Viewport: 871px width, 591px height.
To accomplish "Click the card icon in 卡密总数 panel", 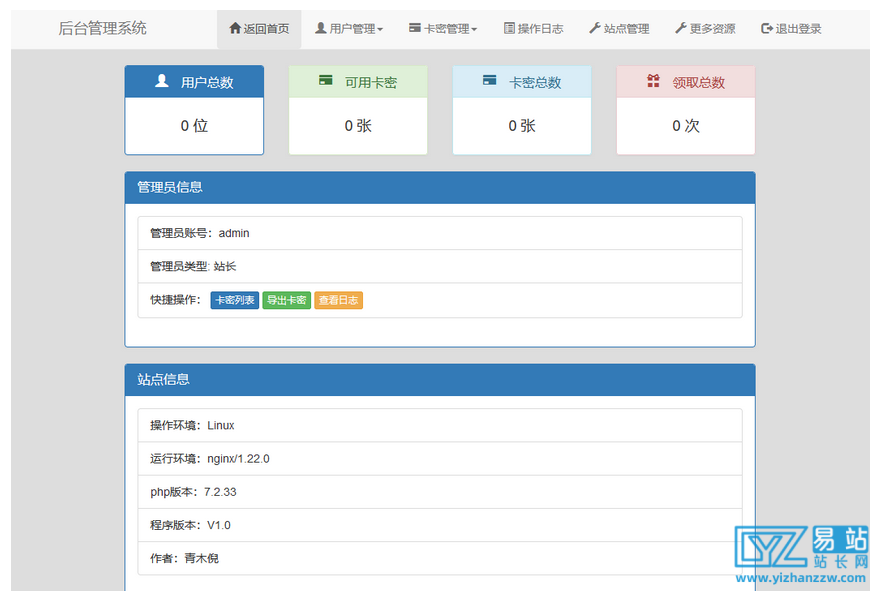I will pyautogui.click(x=489, y=82).
